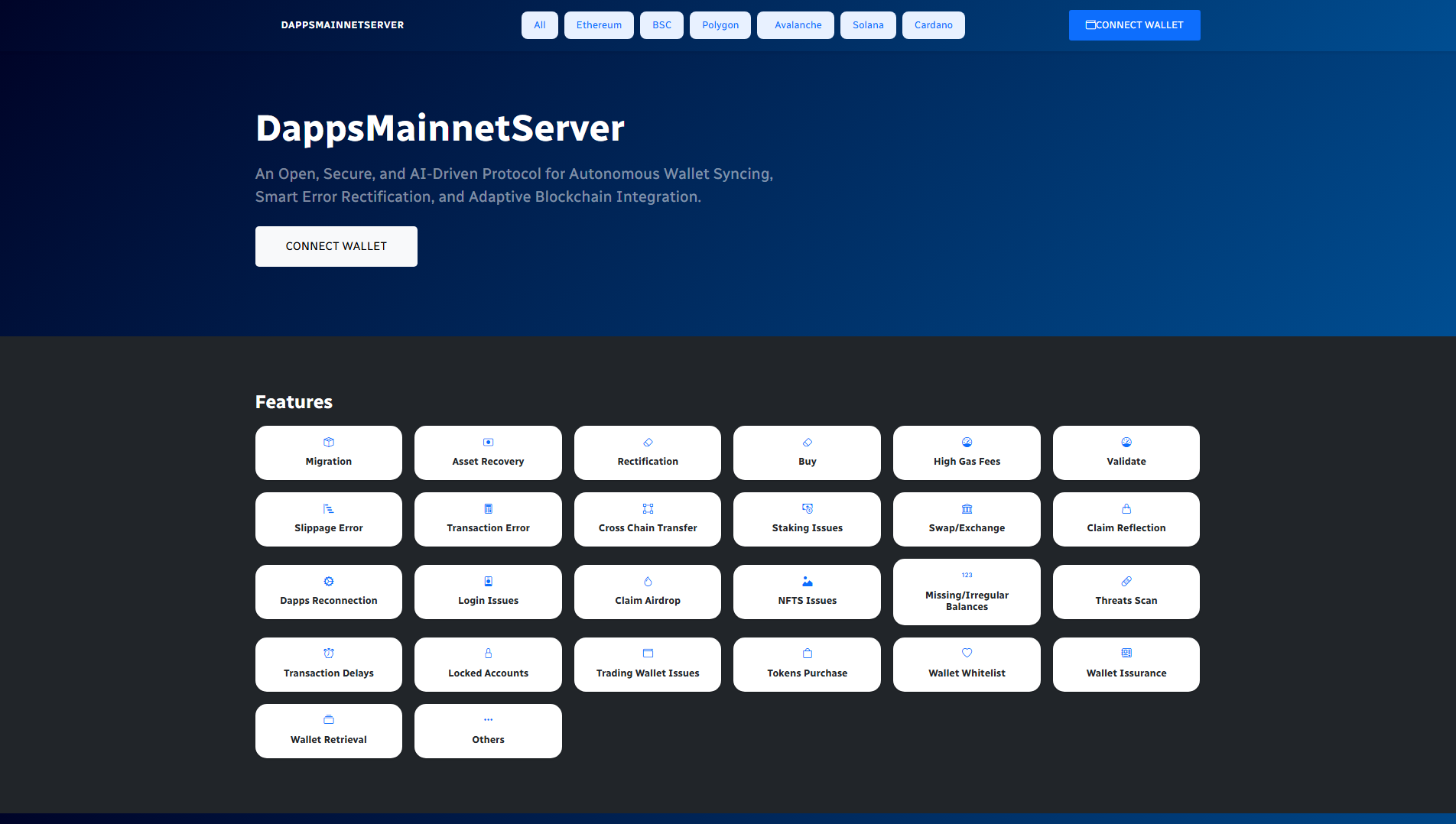Click the Dapps Reconnection label
This screenshot has width=1456, height=824.
[x=329, y=601]
